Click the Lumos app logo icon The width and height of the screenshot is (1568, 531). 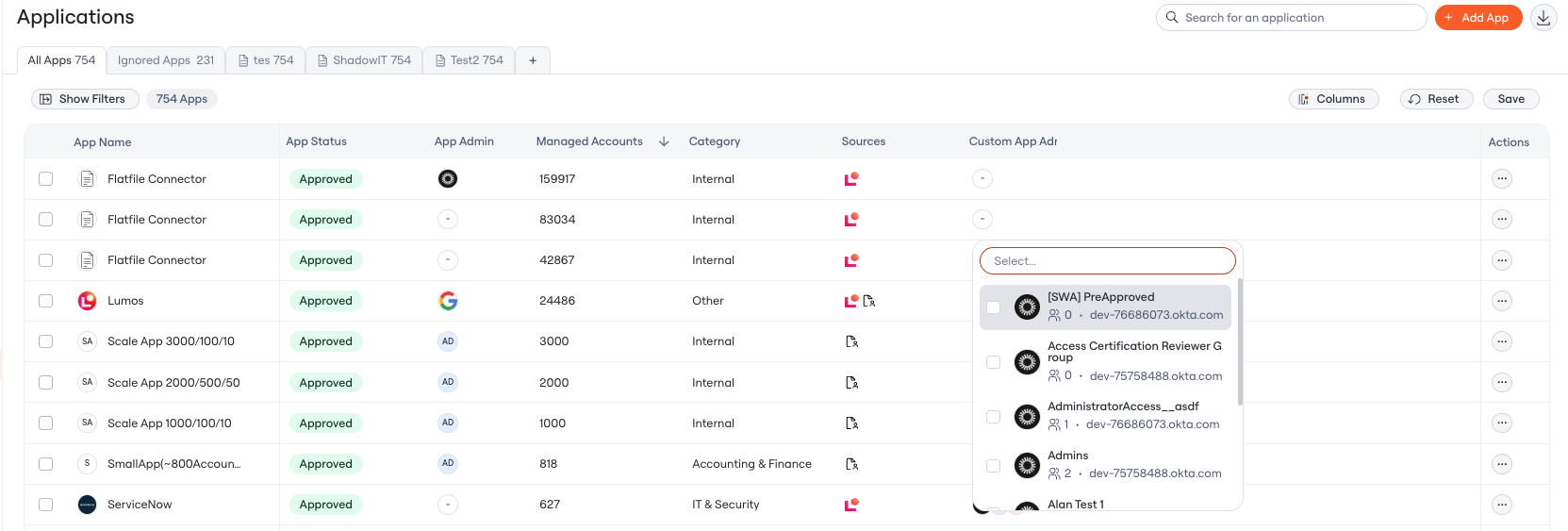[x=87, y=301]
